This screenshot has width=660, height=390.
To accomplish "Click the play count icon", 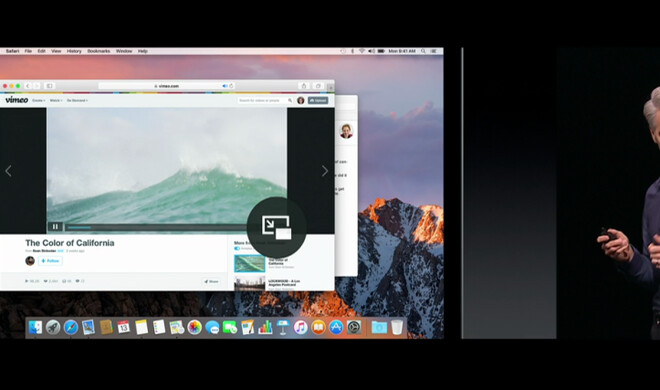I will (27, 281).
